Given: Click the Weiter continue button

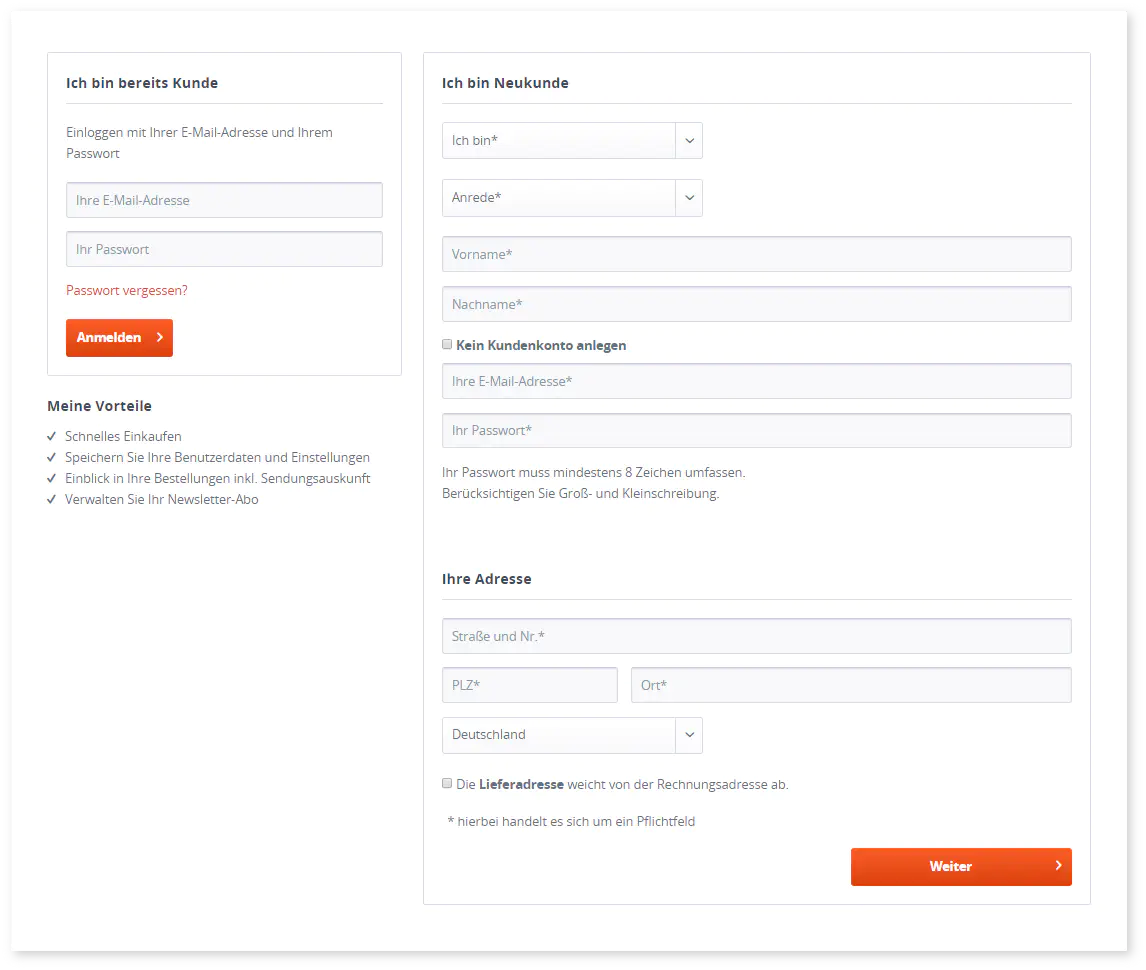Looking at the screenshot, I should point(960,867).
